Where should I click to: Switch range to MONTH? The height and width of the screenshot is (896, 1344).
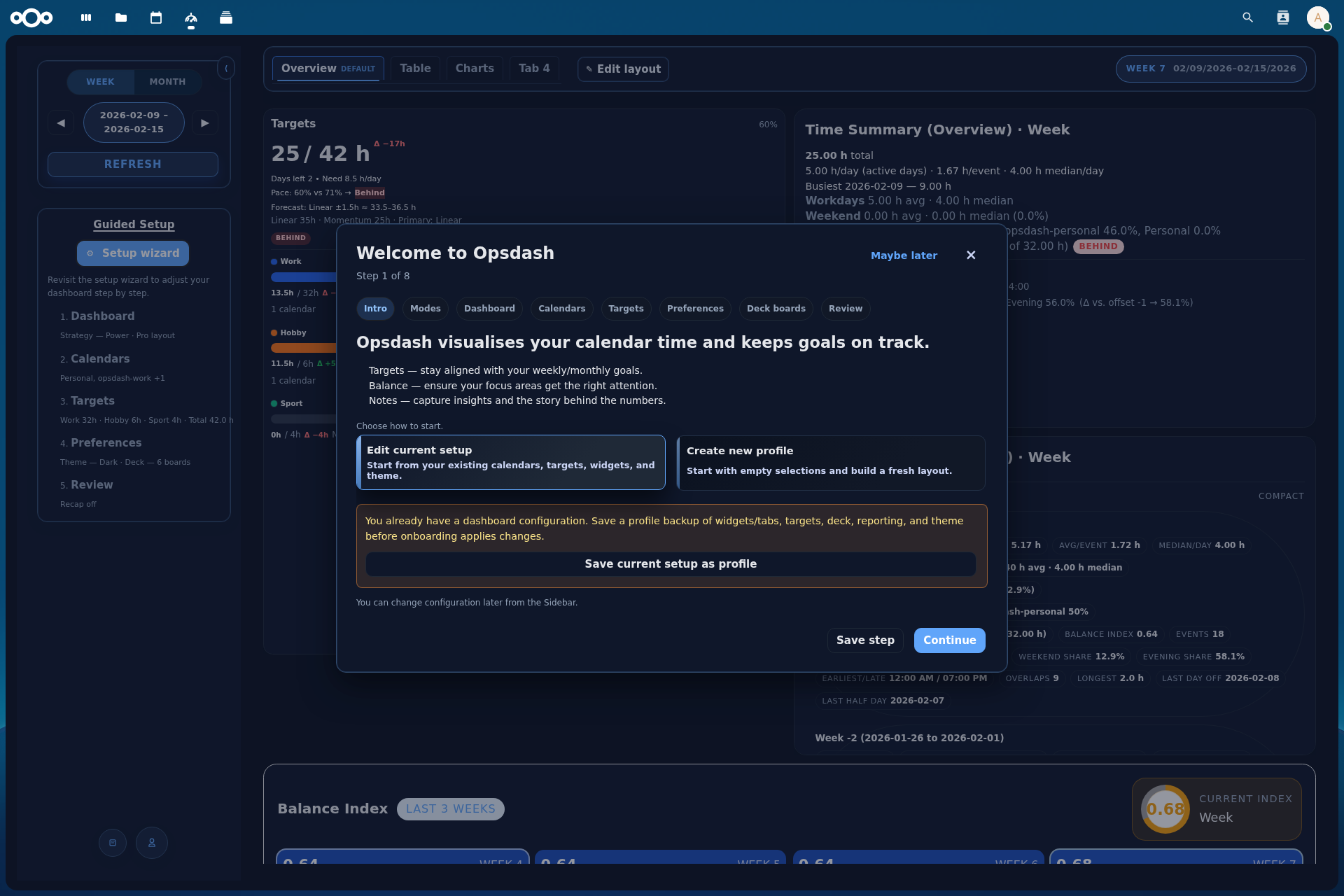click(168, 82)
